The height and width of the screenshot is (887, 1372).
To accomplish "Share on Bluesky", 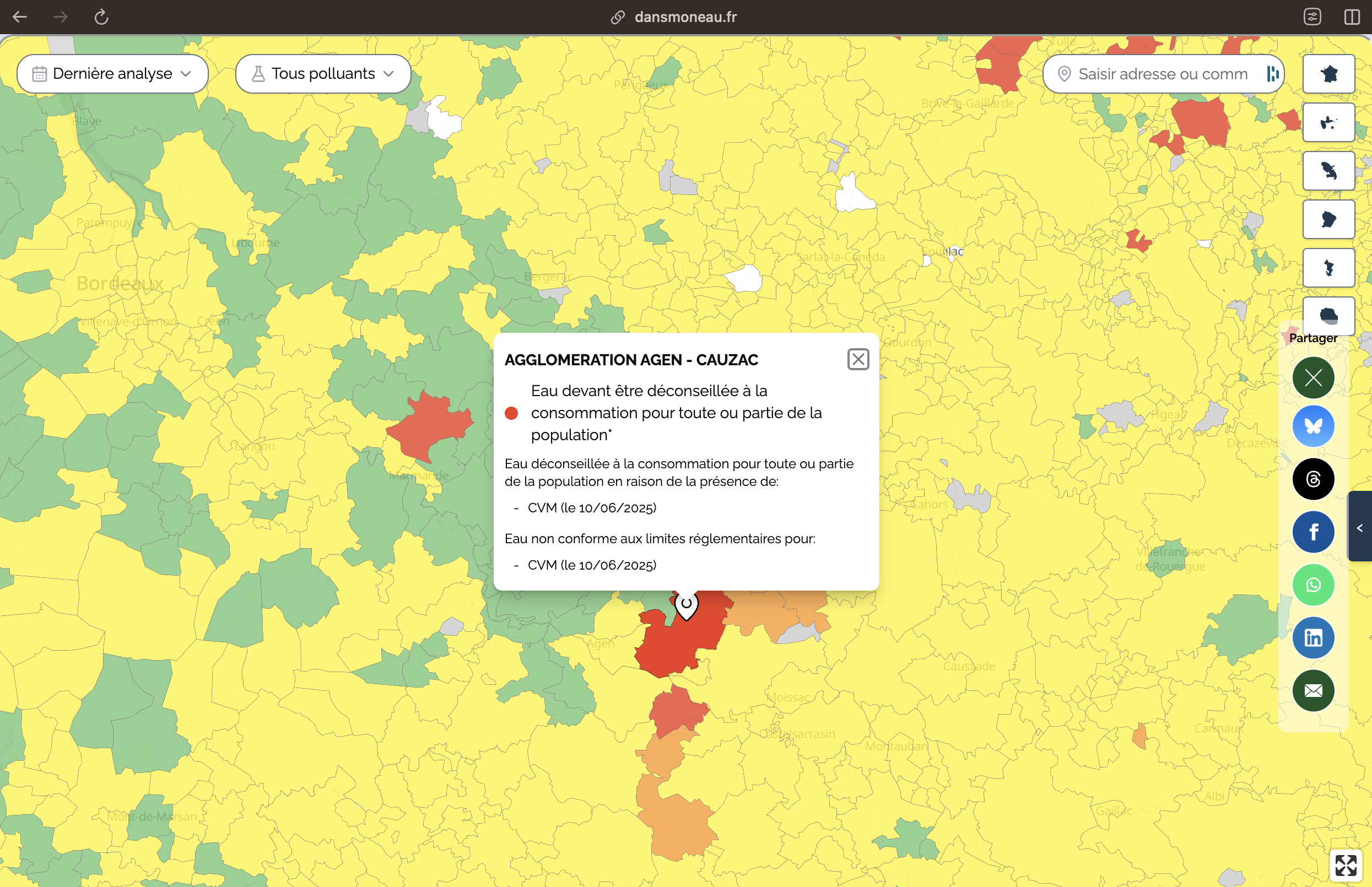I will [1313, 426].
